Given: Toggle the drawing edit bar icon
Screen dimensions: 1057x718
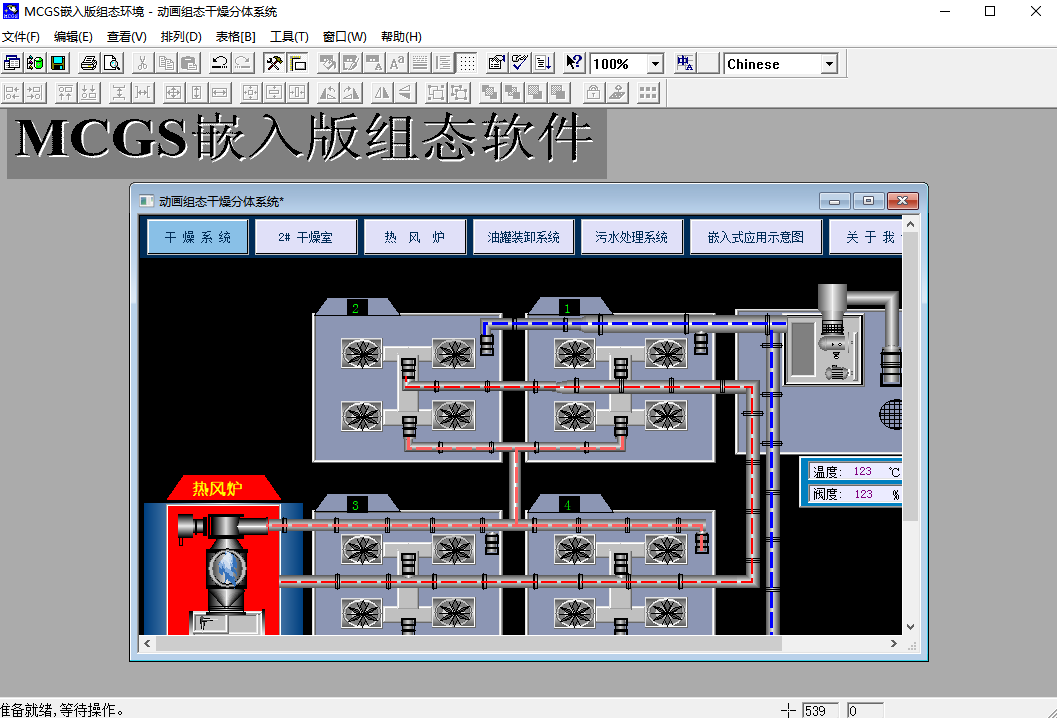Looking at the screenshot, I should pyautogui.click(x=297, y=63).
